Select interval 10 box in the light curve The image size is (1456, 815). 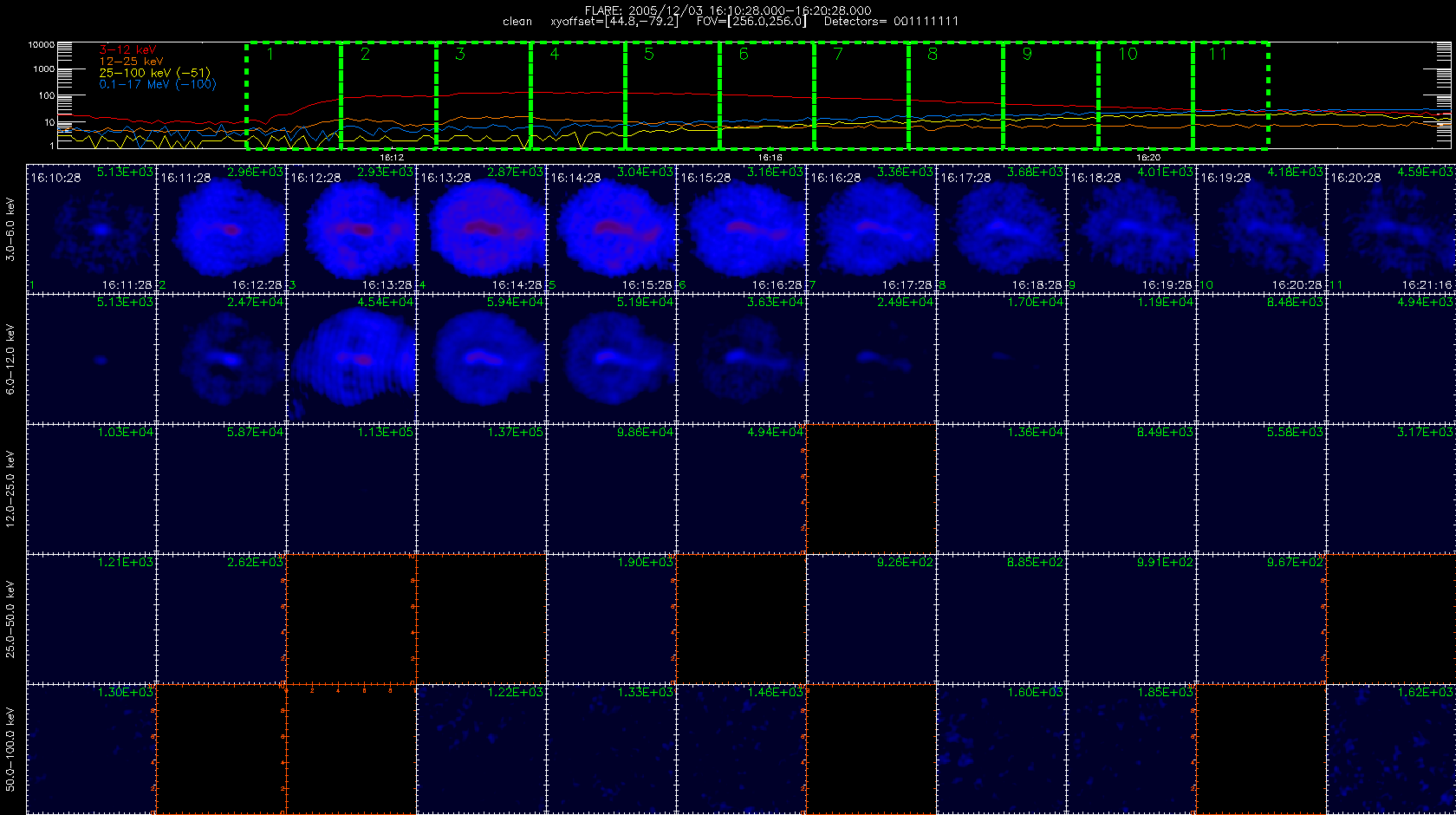pos(1146,95)
